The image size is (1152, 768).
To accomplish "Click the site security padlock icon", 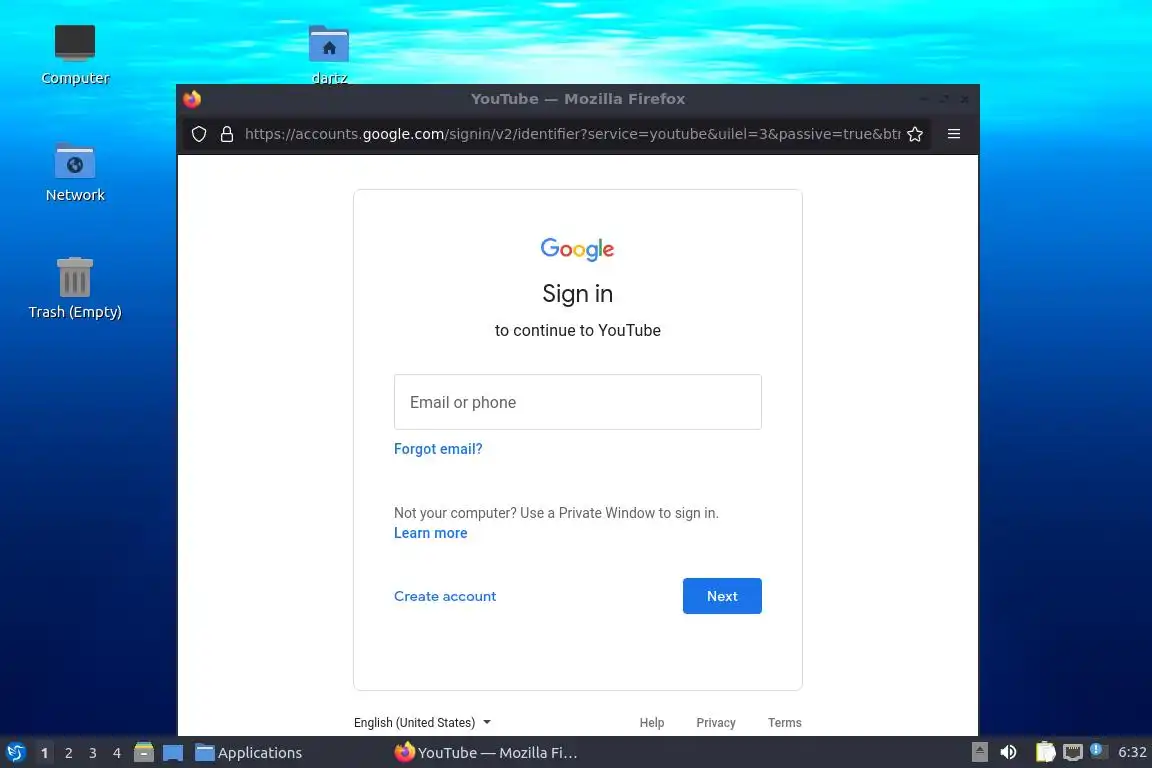I will coord(227,134).
